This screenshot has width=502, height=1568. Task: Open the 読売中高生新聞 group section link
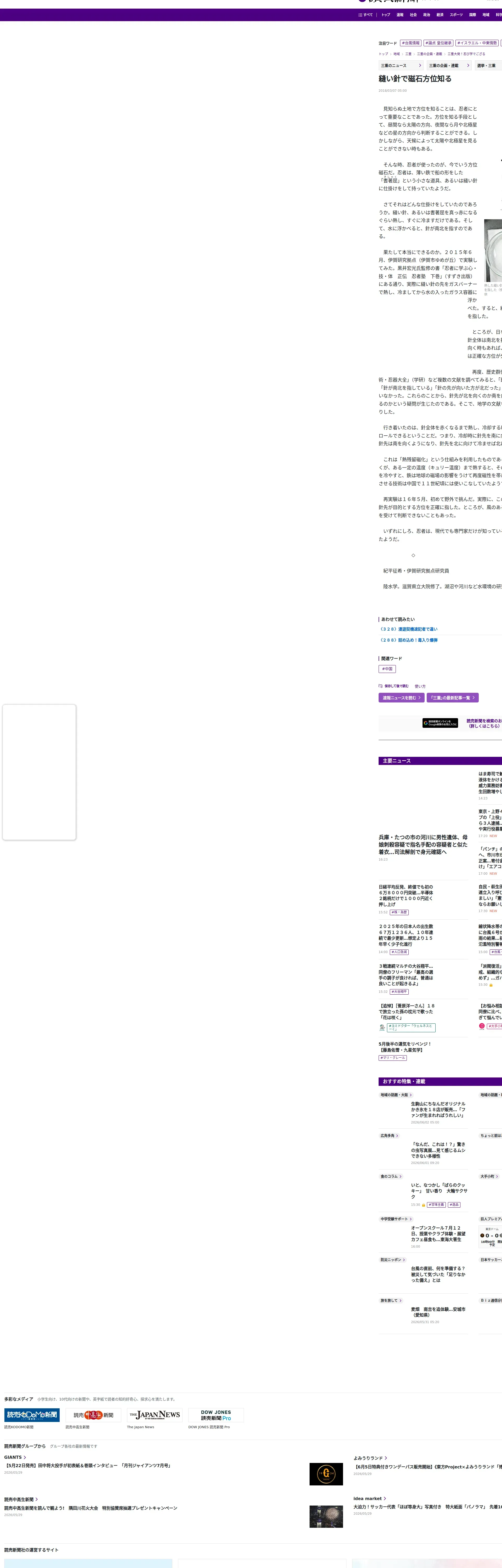coord(21,1500)
